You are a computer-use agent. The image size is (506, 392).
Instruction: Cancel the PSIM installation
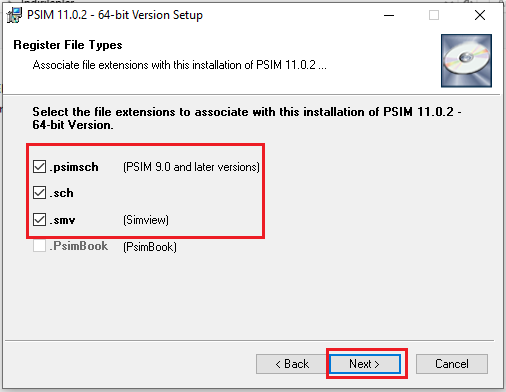click(x=452, y=364)
